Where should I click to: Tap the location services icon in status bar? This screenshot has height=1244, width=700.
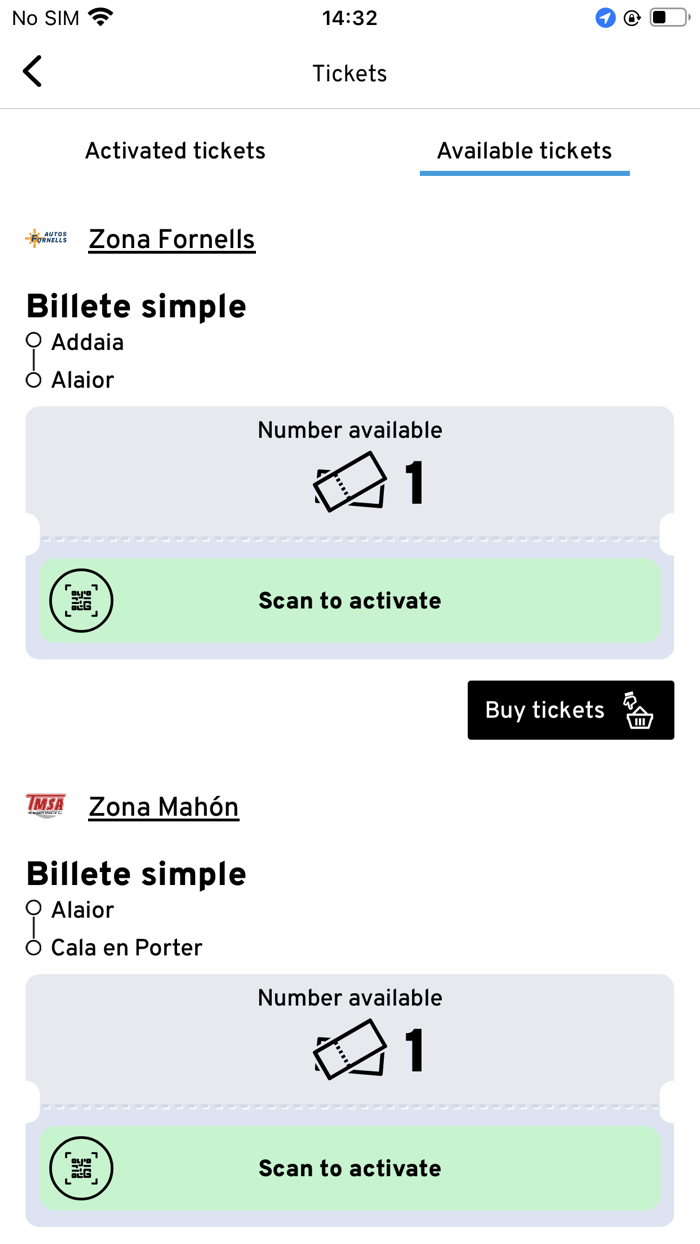pos(605,18)
